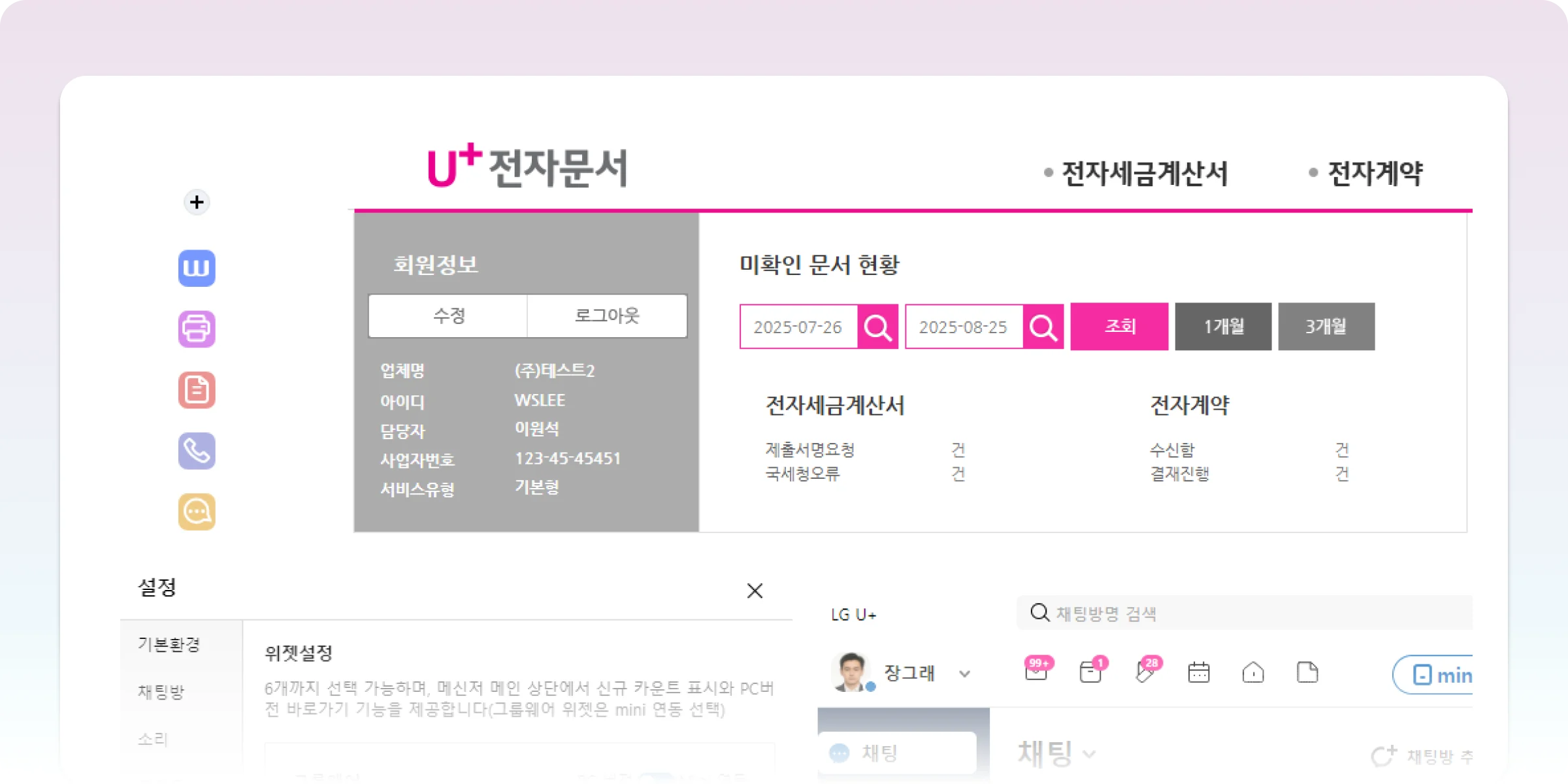Click the 채팅방명 검색 search field

pos(1241,613)
